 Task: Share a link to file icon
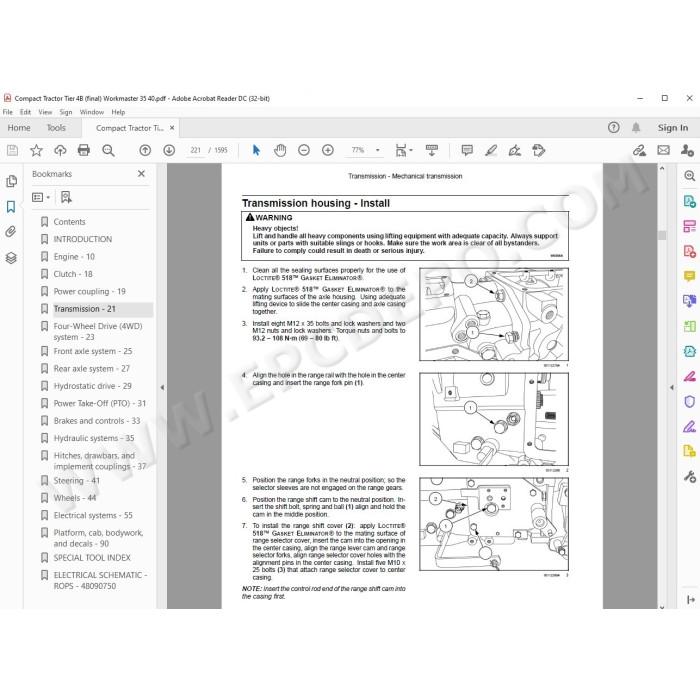(x=639, y=150)
